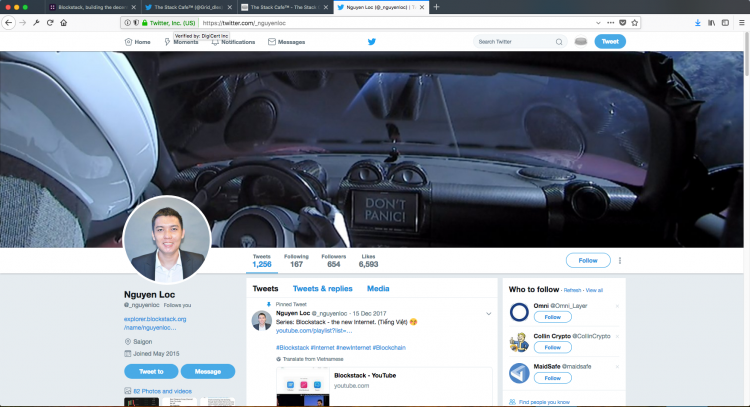Click Find people you know
Screen dimensions: 750x407
click(544, 402)
